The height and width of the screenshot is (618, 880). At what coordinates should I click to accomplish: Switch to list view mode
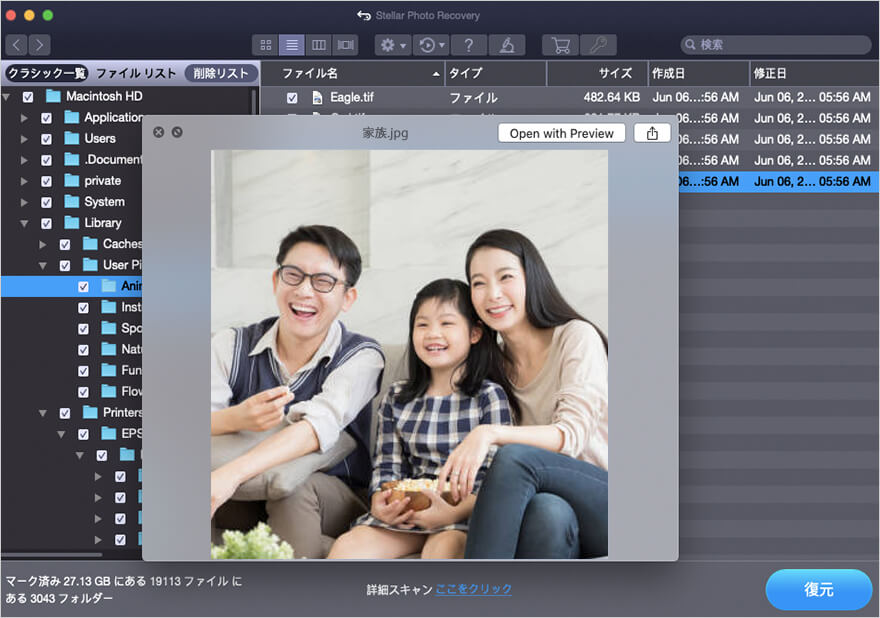click(292, 45)
